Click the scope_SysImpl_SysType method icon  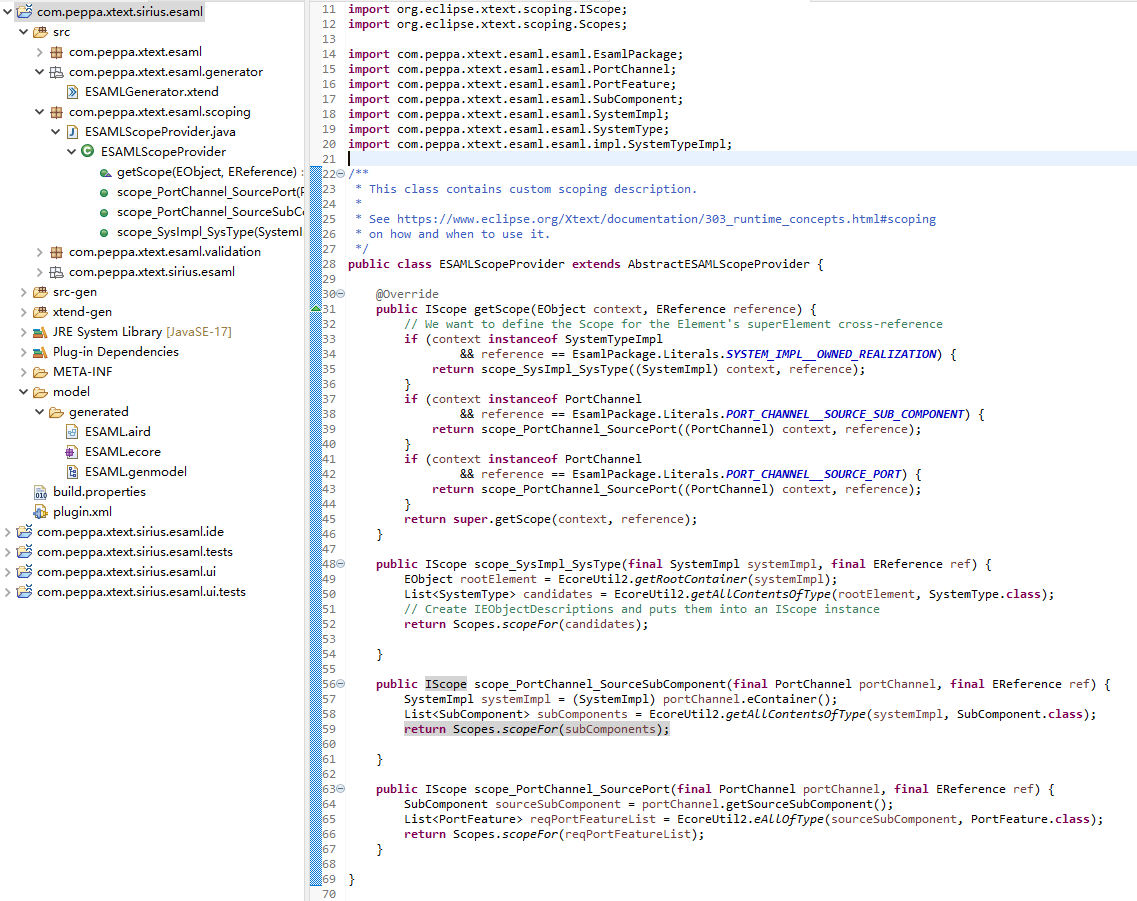[x=104, y=233]
